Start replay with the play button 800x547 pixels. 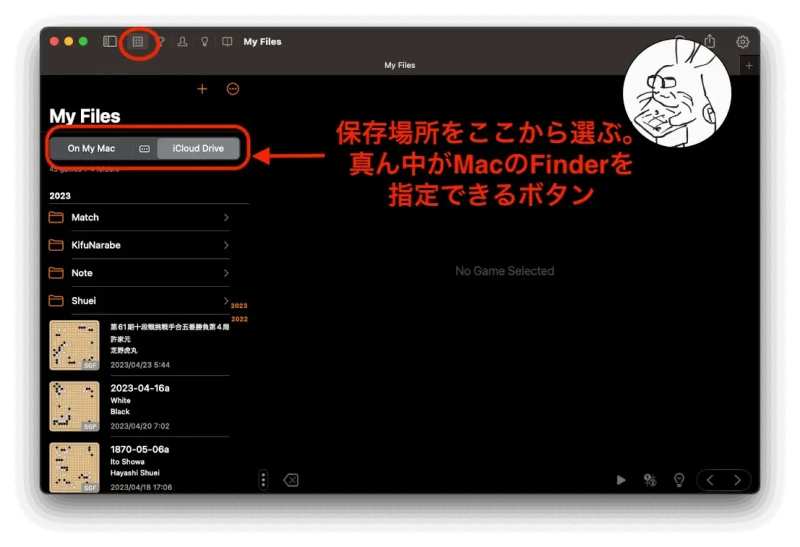(x=621, y=480)
